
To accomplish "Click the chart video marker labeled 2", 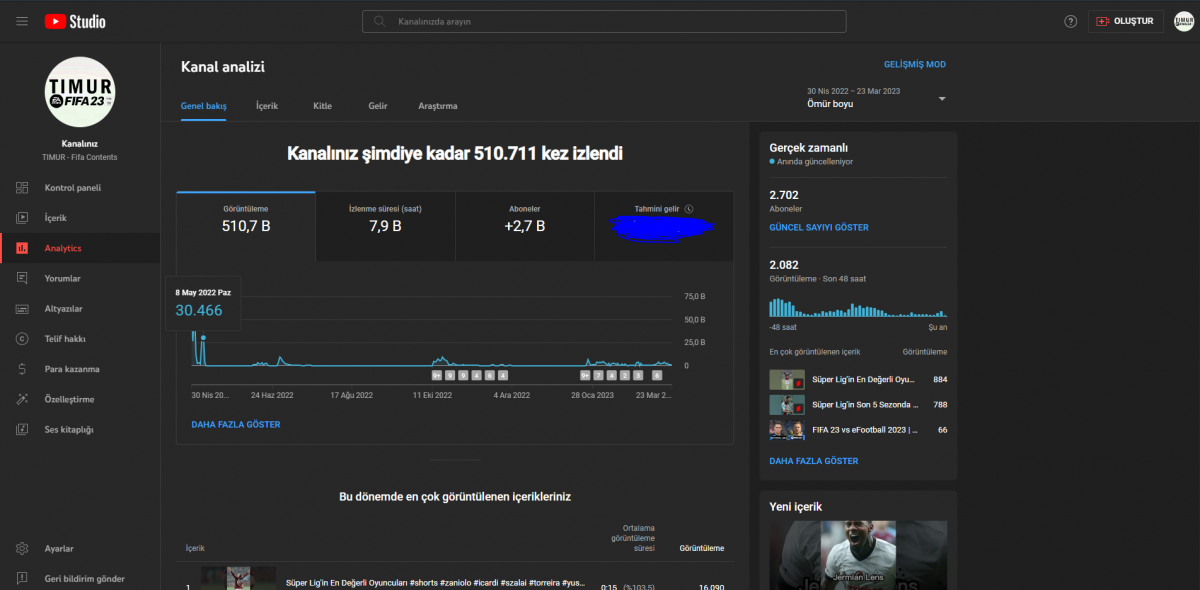I will (625, 376).
